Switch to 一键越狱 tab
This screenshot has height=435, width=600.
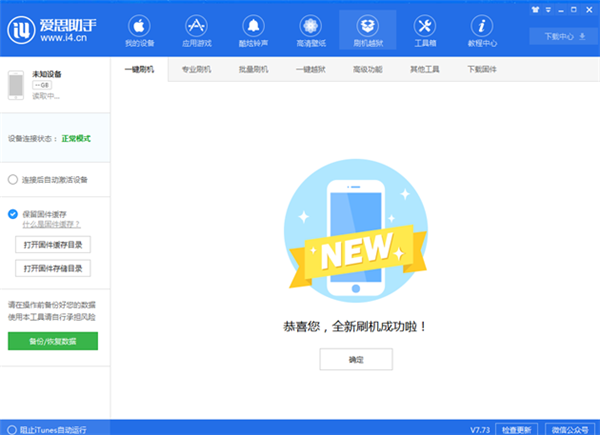(311, 69)
